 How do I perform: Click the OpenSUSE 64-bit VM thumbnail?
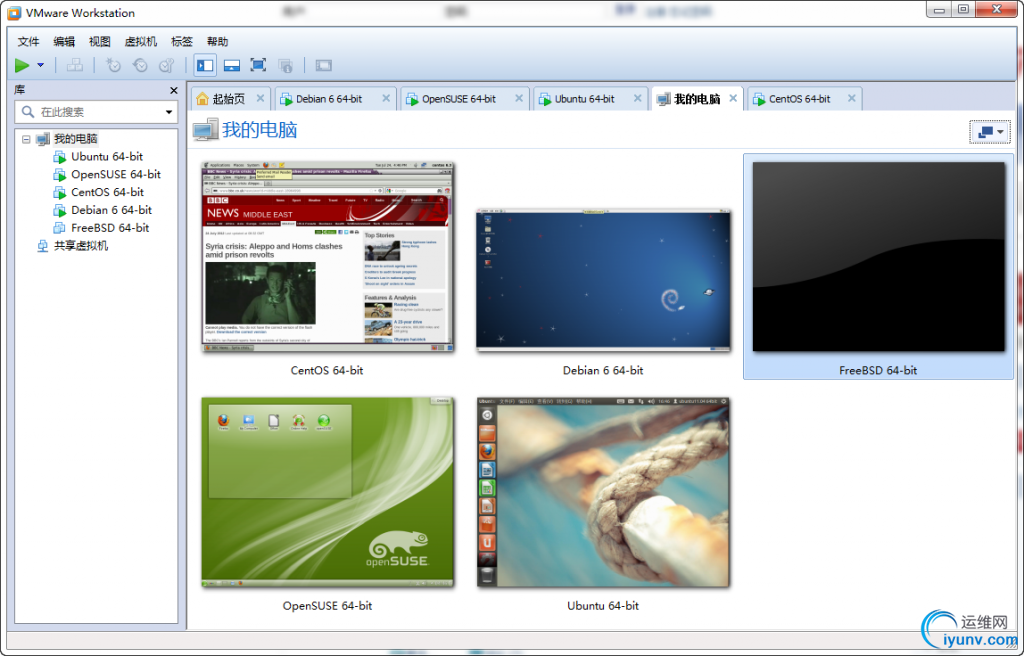(327, 492)
